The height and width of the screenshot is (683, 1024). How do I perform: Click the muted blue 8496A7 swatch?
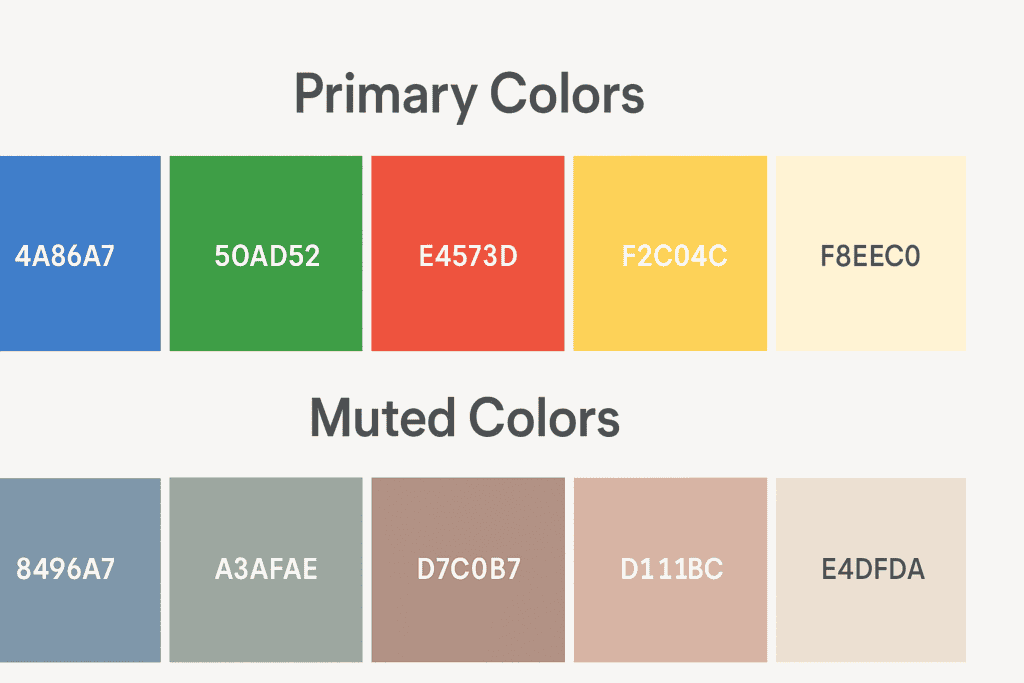coord(80,570)
